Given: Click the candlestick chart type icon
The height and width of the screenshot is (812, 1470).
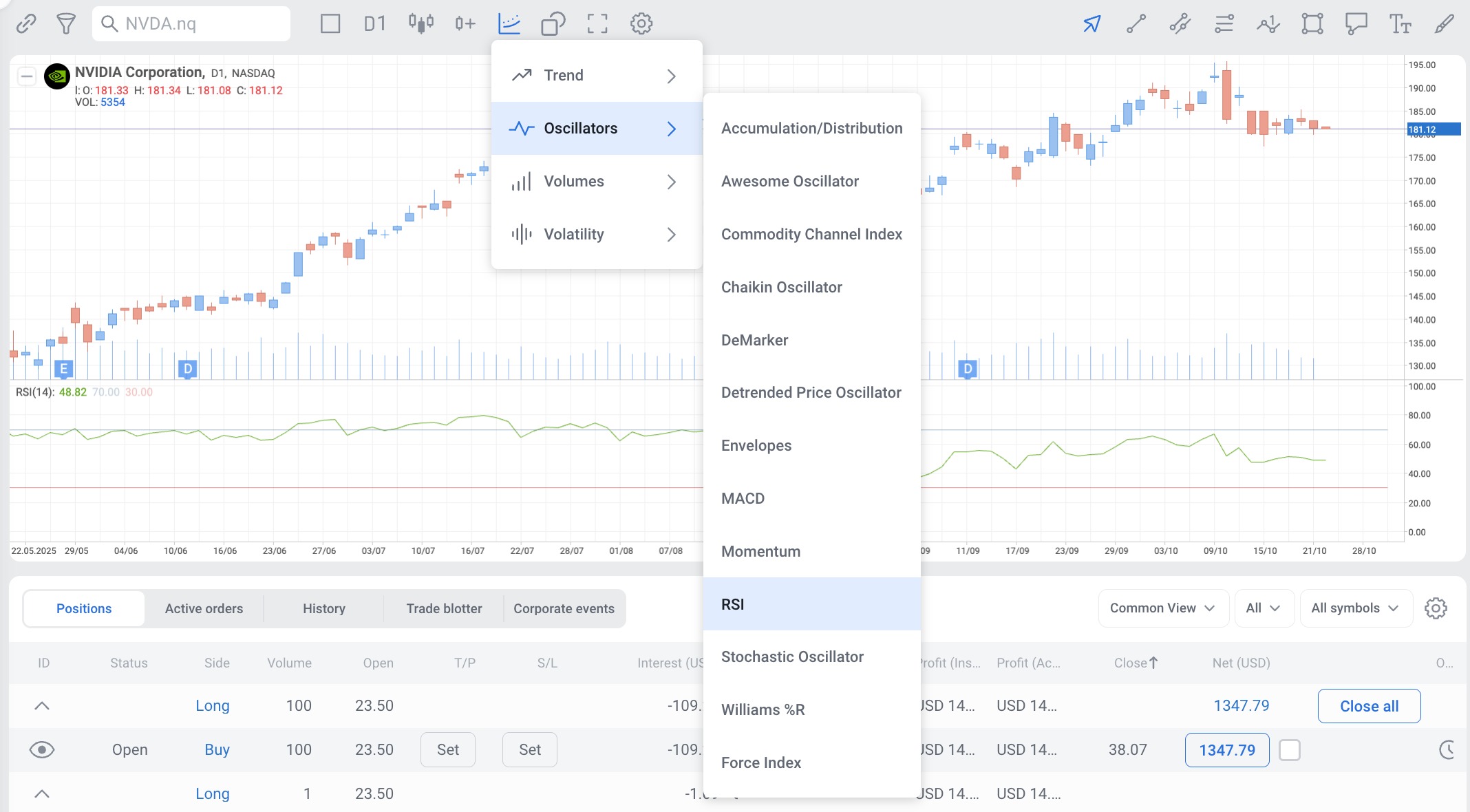Looking at the screenshot, I should [420, 23].
